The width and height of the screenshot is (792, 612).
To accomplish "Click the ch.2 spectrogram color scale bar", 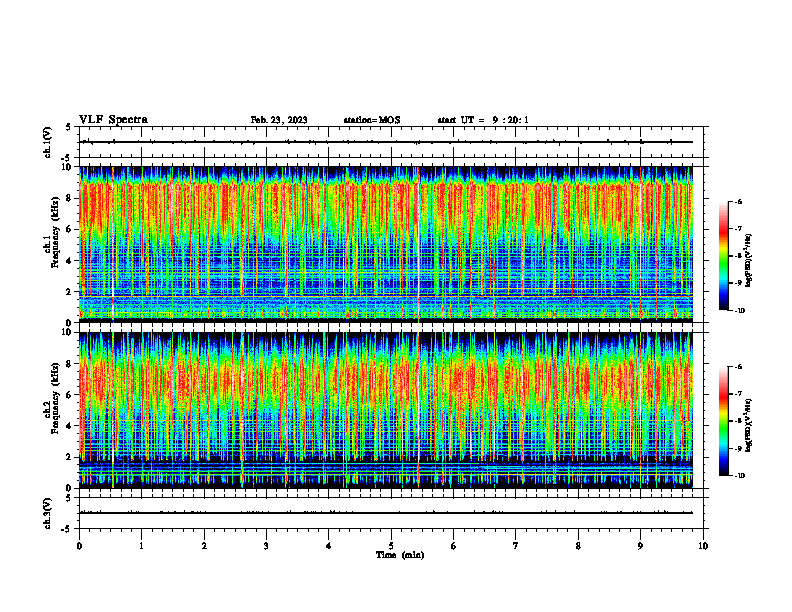I will [723, 421].
